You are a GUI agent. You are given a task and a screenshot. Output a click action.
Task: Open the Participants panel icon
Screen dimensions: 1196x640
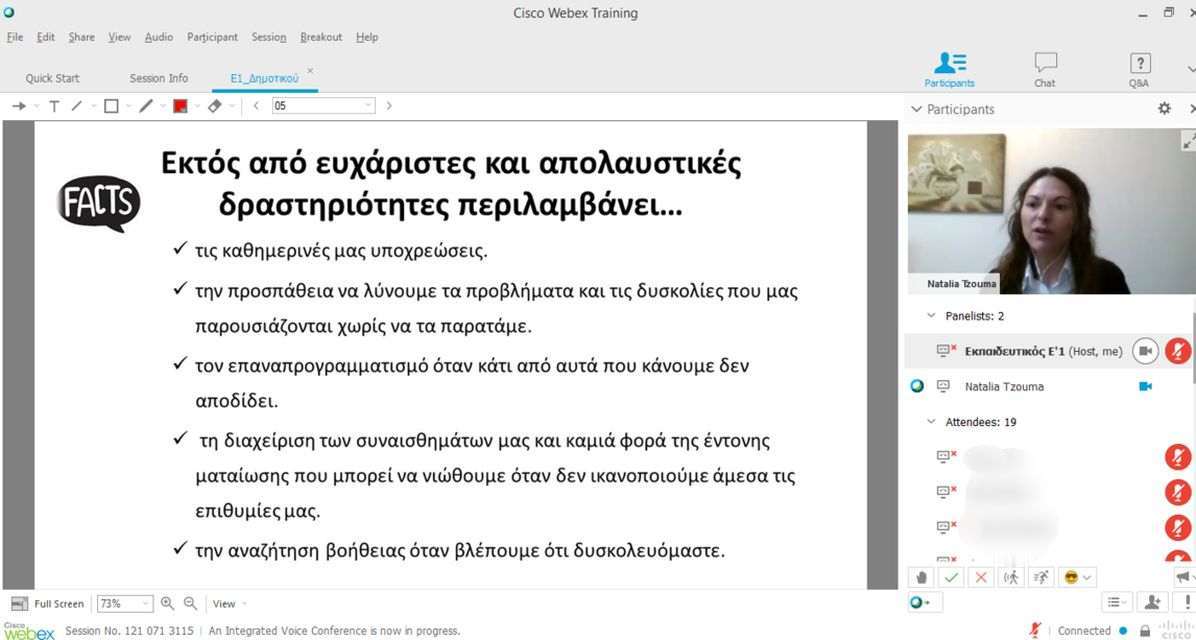tap(950, 69)
